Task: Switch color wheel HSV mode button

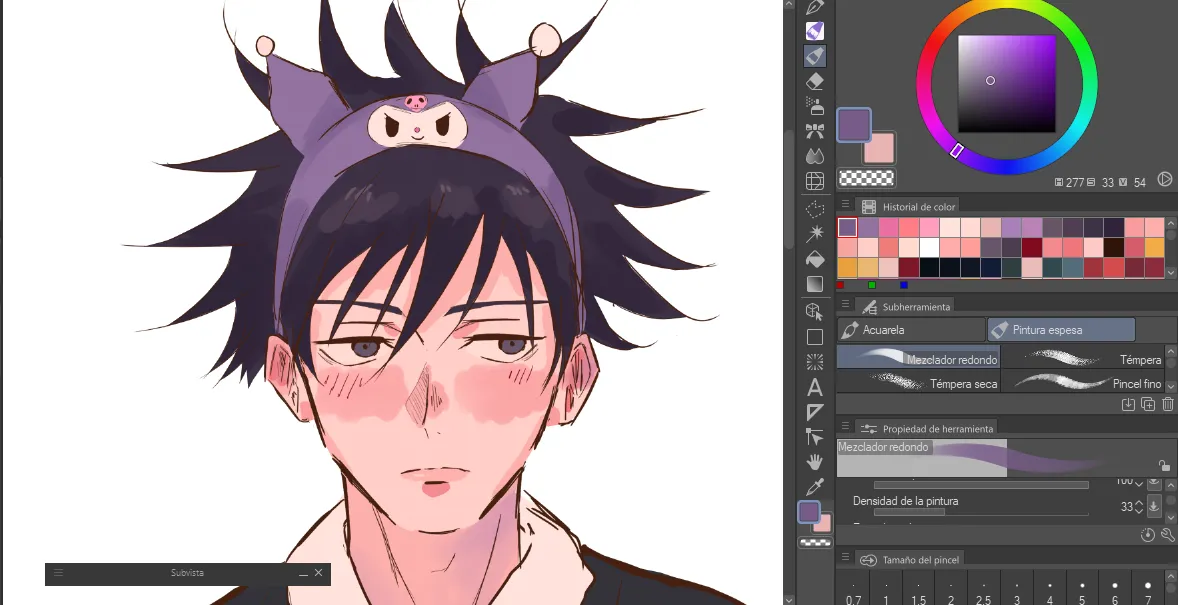Action: coord(1164,180)
